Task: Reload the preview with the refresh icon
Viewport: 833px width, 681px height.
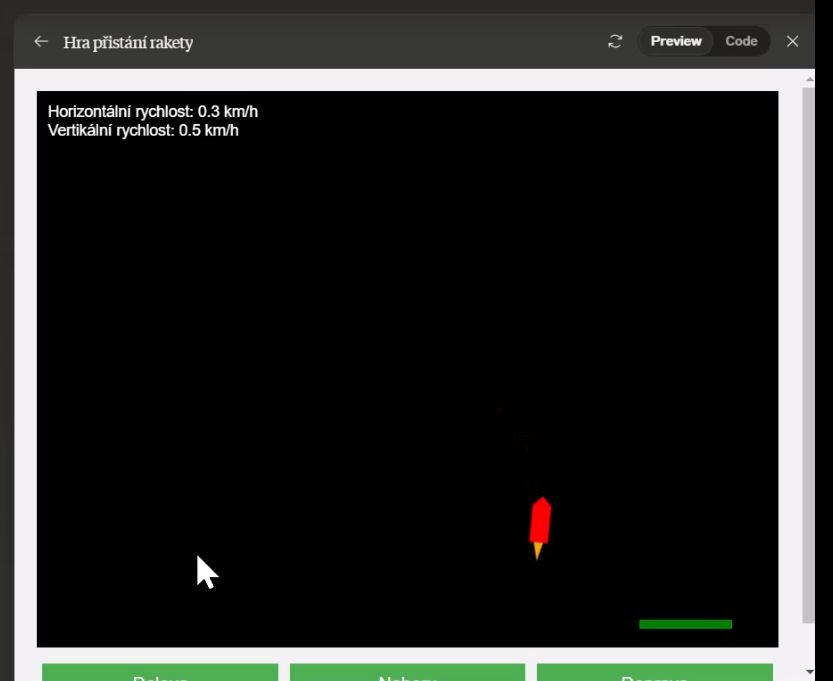Action: tap(615, 41)
